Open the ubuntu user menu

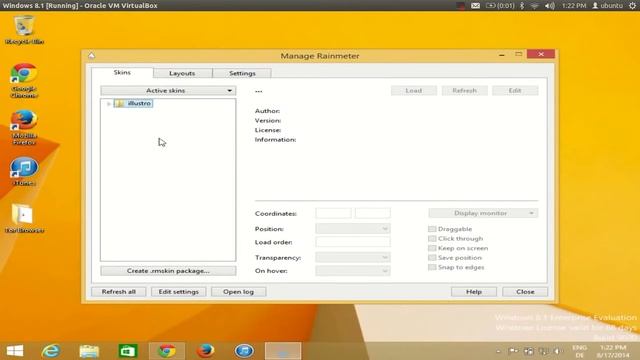pyautogui.click(x=608, y=6)
